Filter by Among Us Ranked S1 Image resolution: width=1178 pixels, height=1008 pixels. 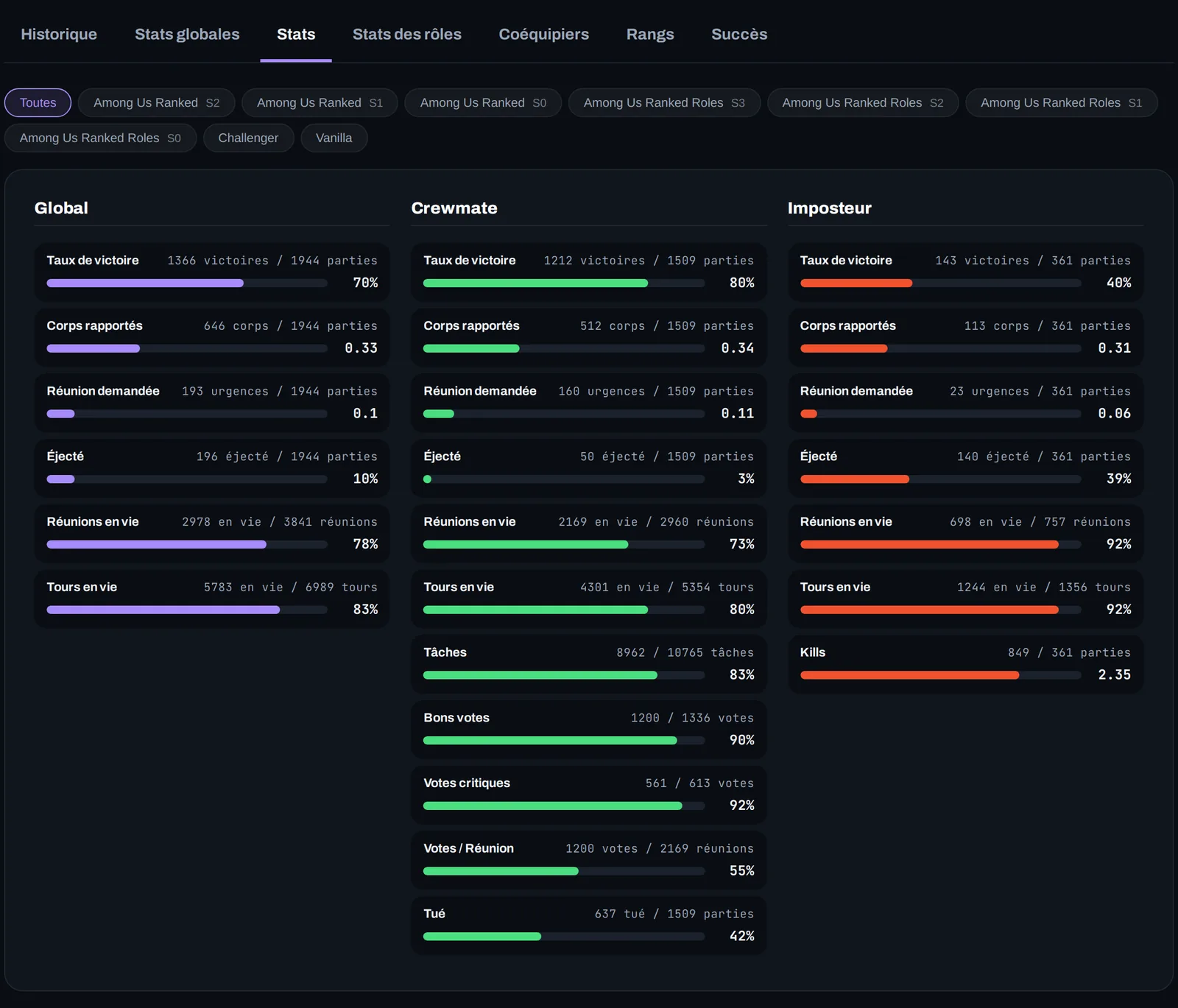(x=320, y=102)
